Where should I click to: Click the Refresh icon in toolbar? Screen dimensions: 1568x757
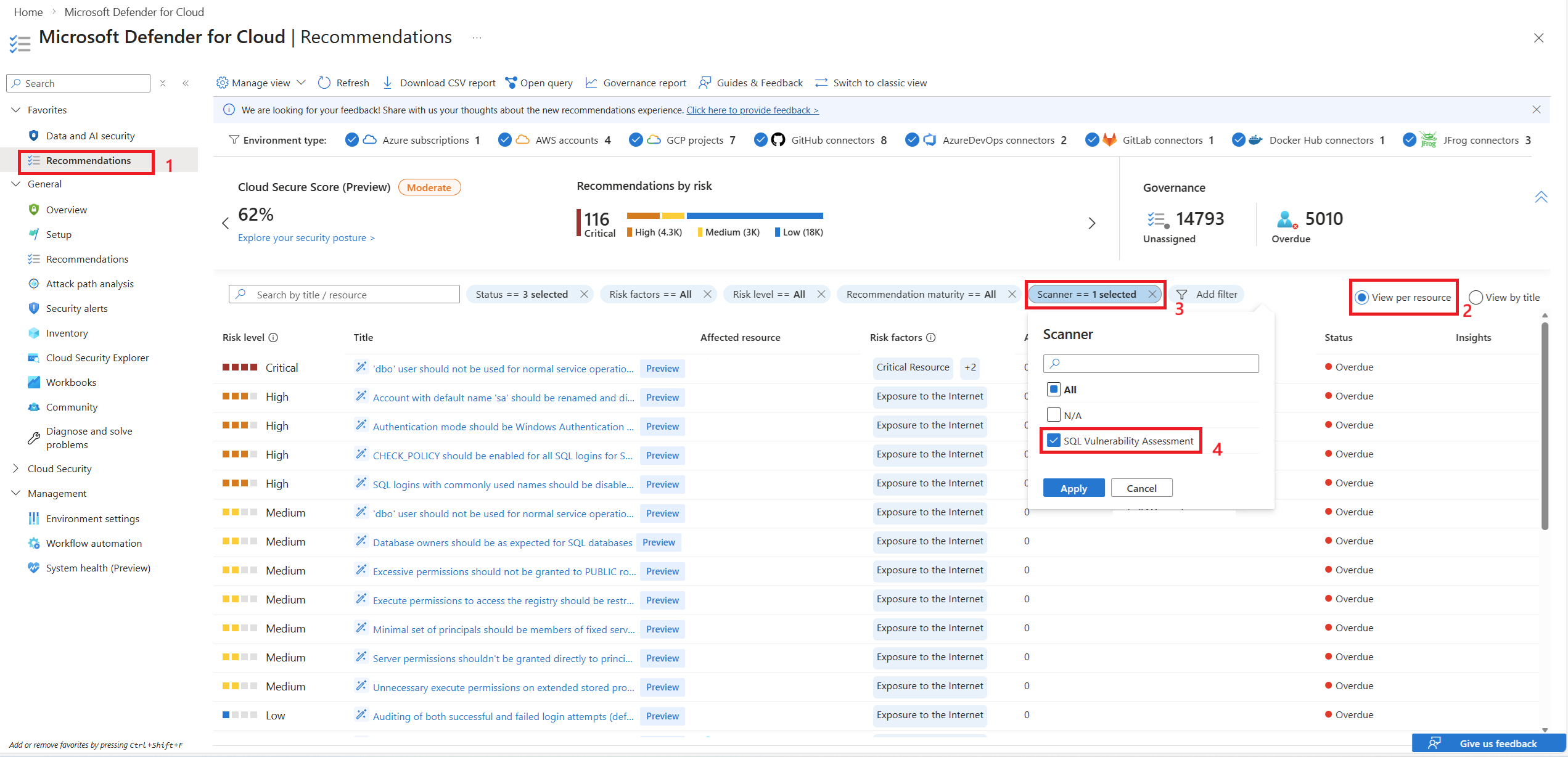(324, 83)
